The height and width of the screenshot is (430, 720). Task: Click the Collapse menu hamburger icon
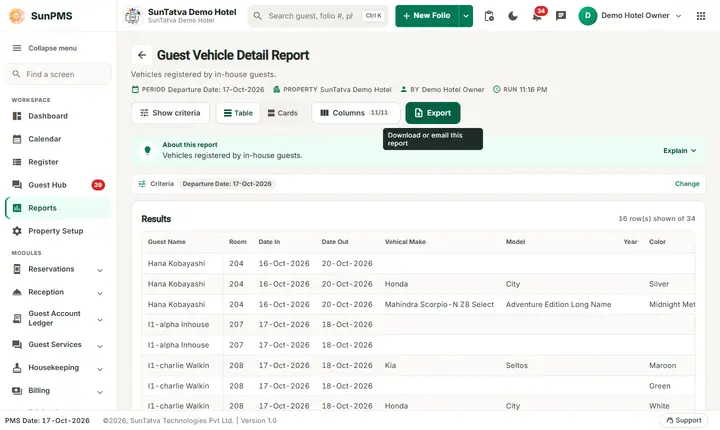(17, 48)
